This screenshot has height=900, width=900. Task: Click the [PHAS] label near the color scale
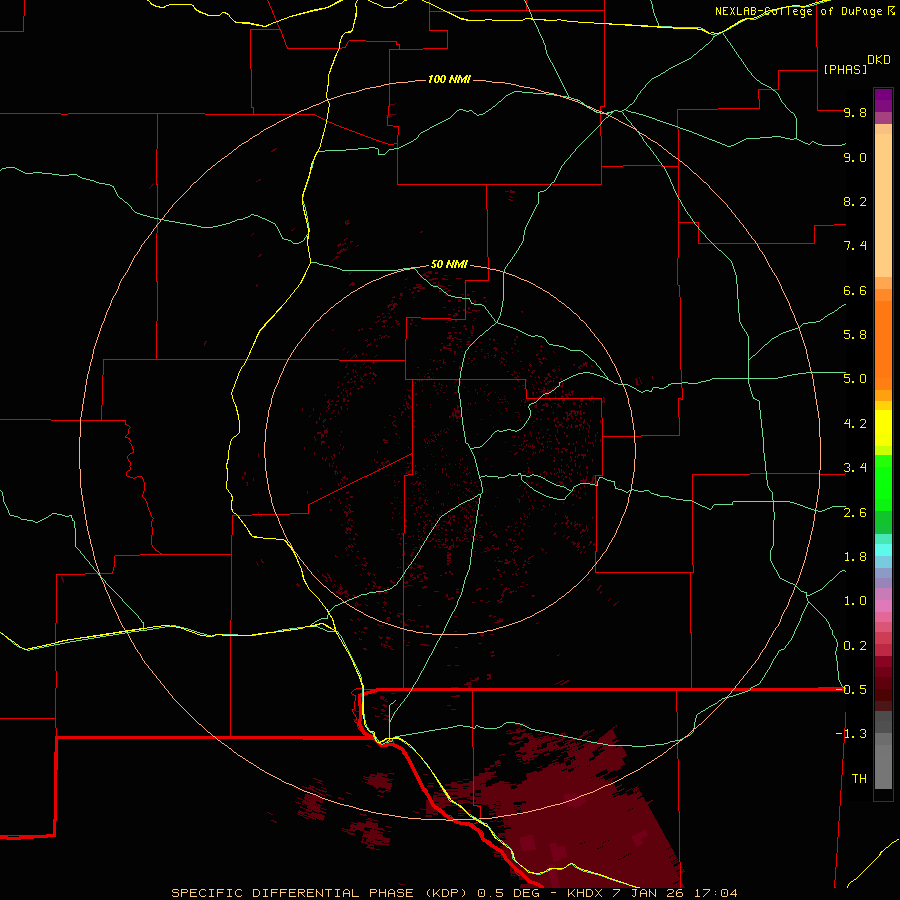coord(845,69)
